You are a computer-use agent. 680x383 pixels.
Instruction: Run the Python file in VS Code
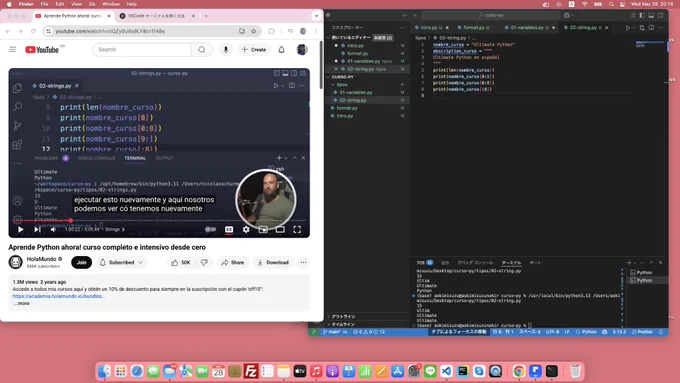pyautogui.click(x=628, y=27)
